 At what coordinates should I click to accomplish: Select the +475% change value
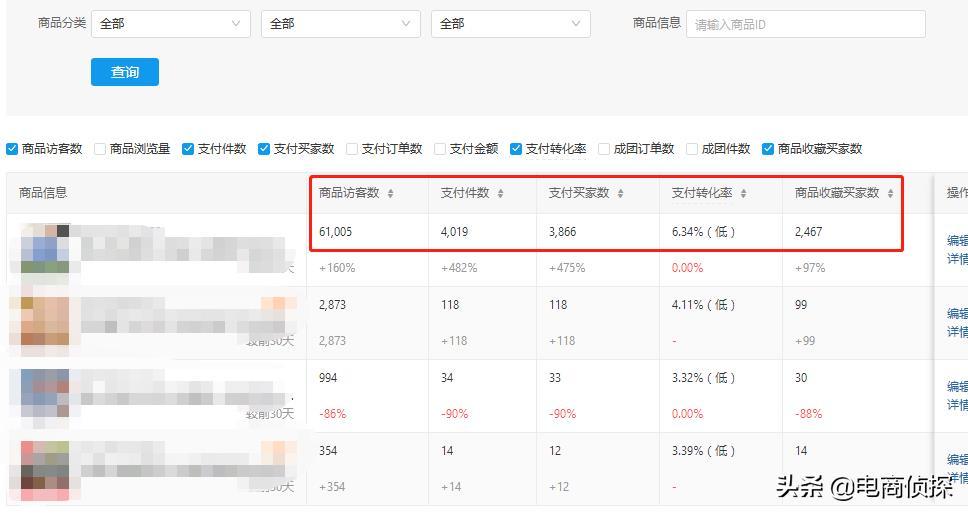point(567,268)
